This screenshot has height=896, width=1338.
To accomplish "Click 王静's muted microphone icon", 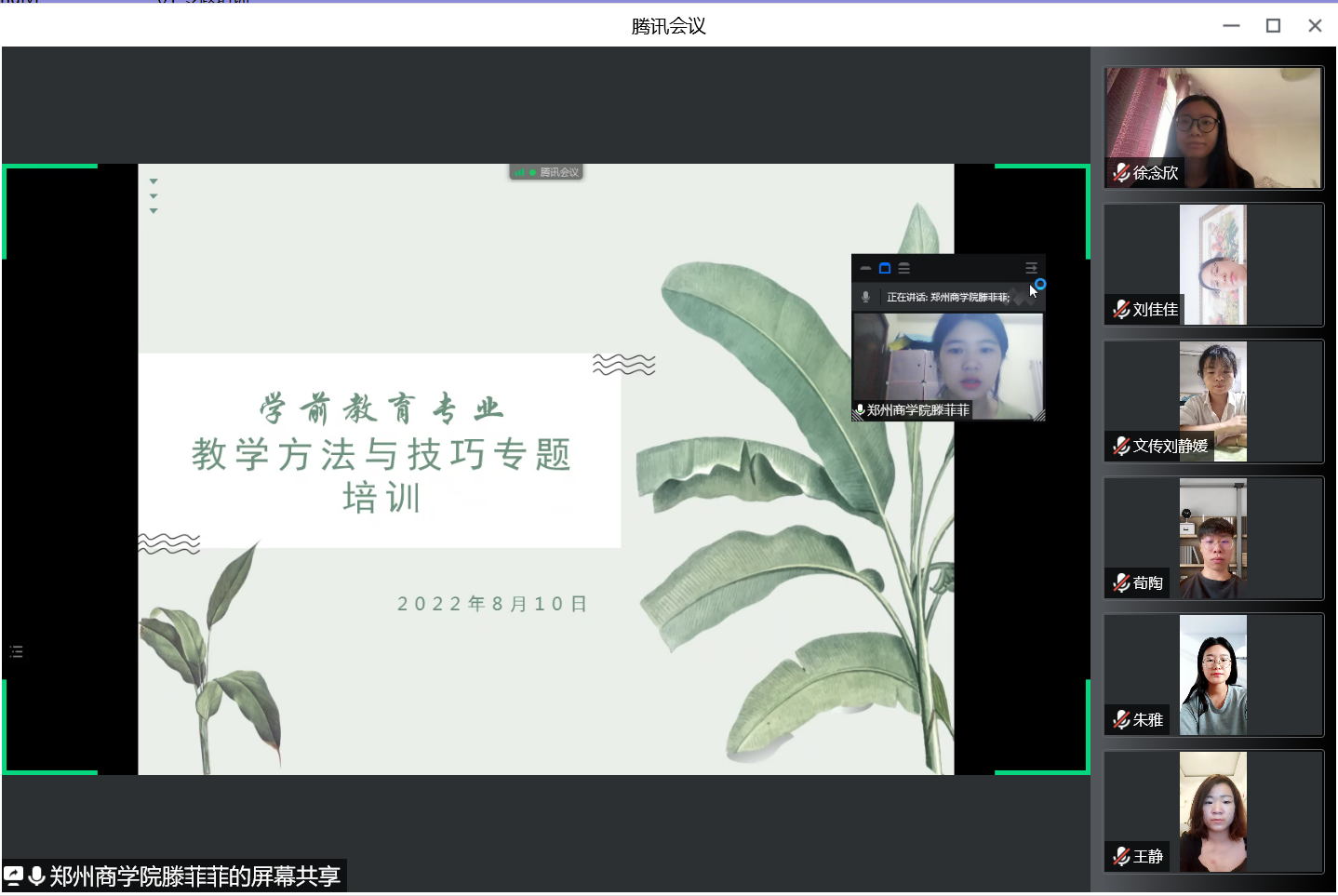I will point(1121,856).
